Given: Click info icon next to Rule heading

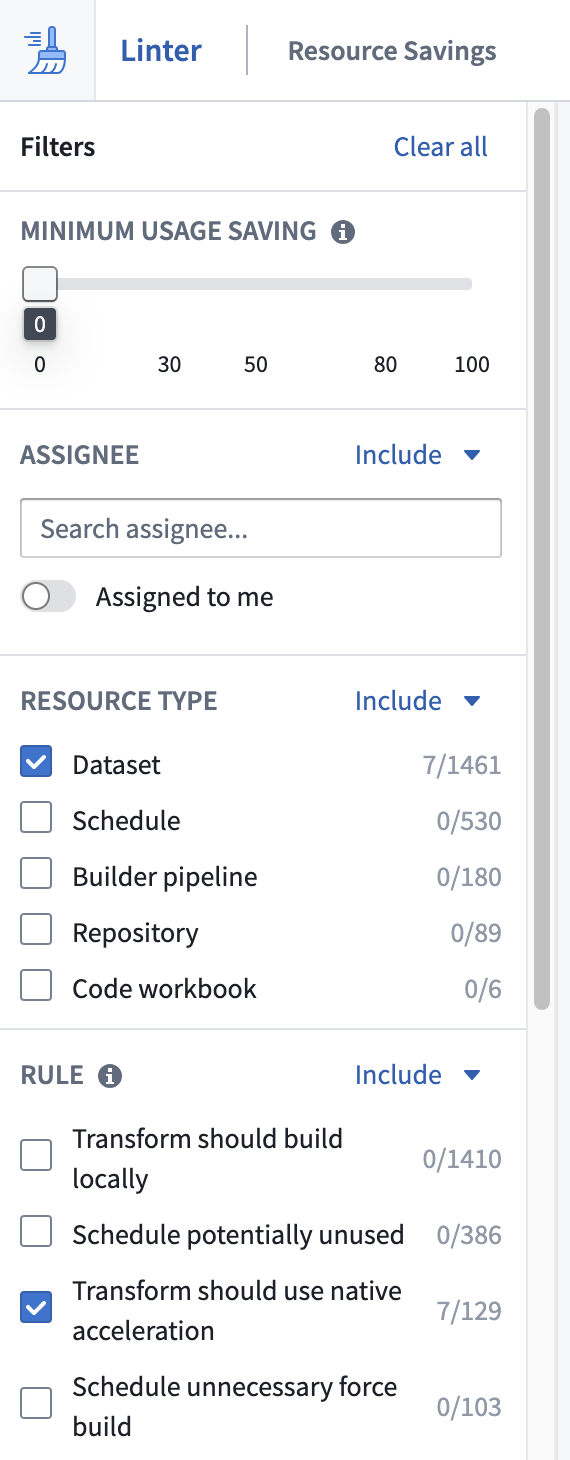Looking at the screenshot, I should 110,1076.
